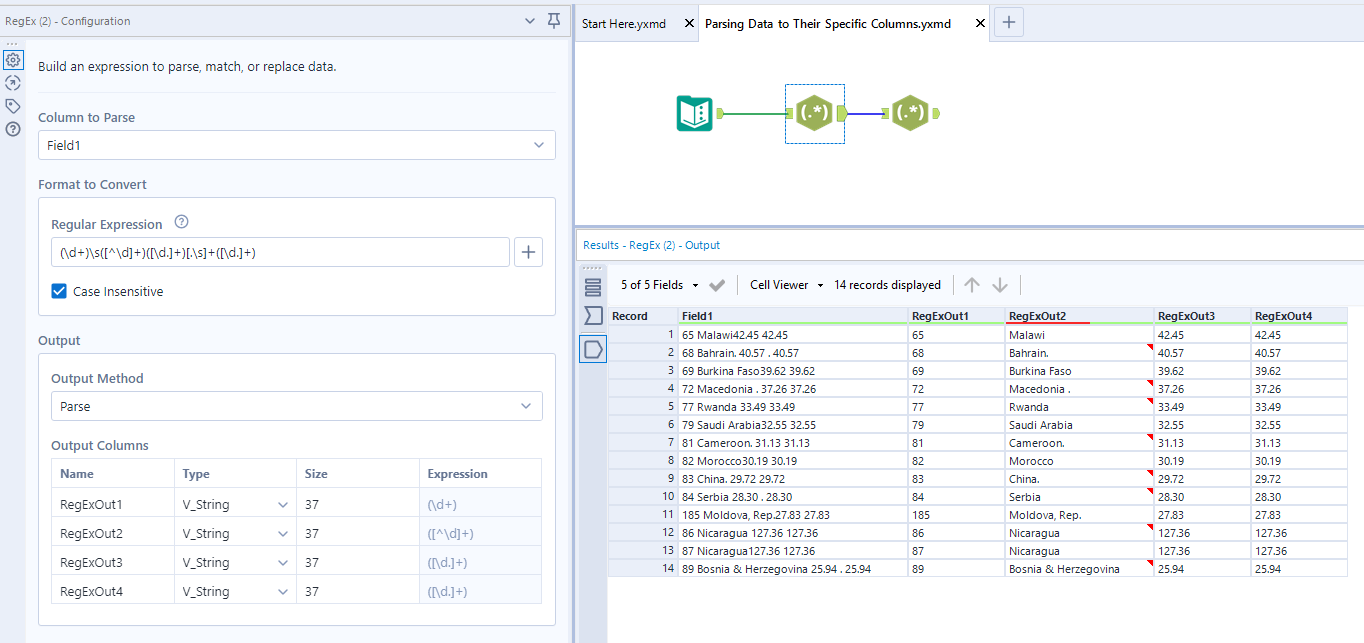This screenshot has height=643, width=1364.
Task: Add a new workflow tab
Action: coord(1008,23)
